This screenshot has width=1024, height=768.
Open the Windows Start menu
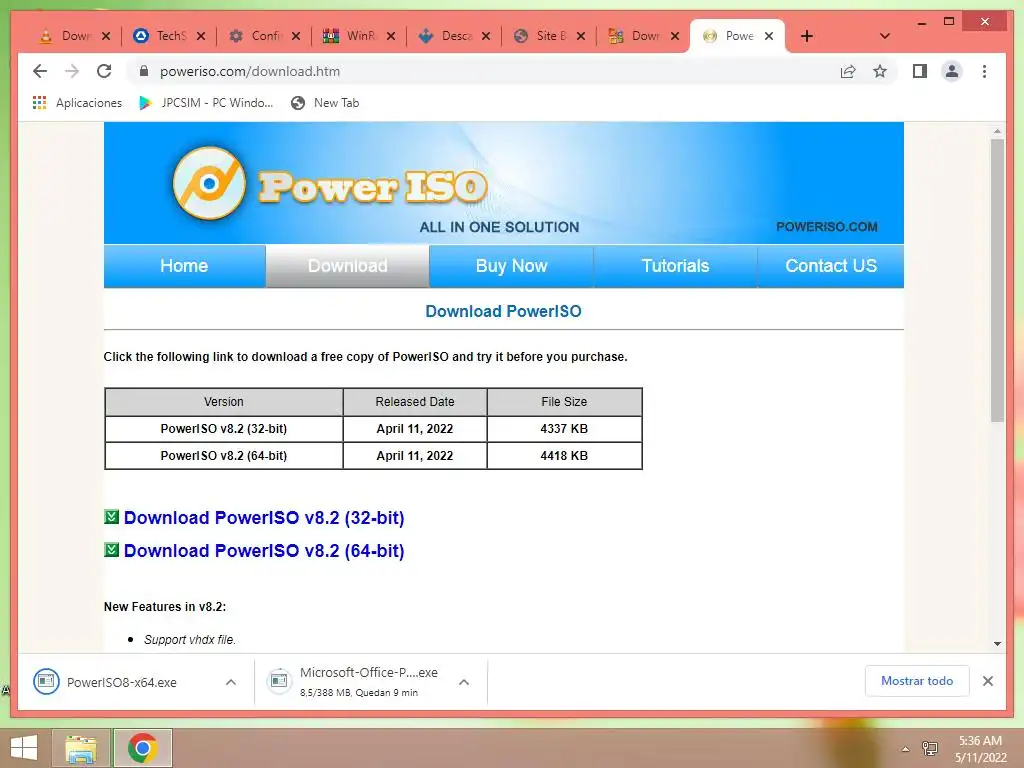coord(24,748)
